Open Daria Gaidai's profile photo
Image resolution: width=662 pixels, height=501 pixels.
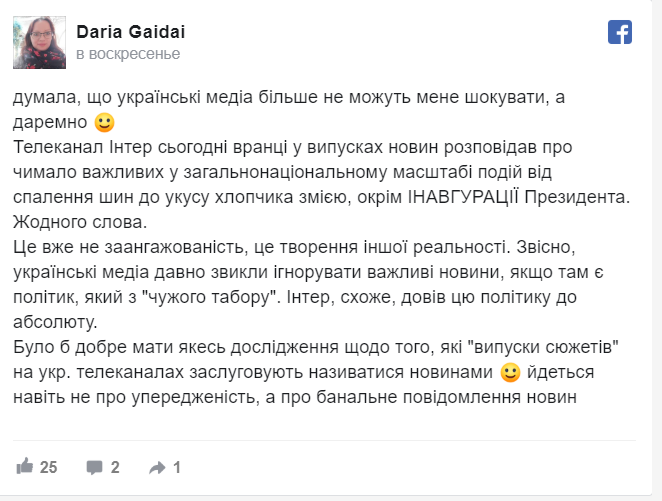click(39, 43)
